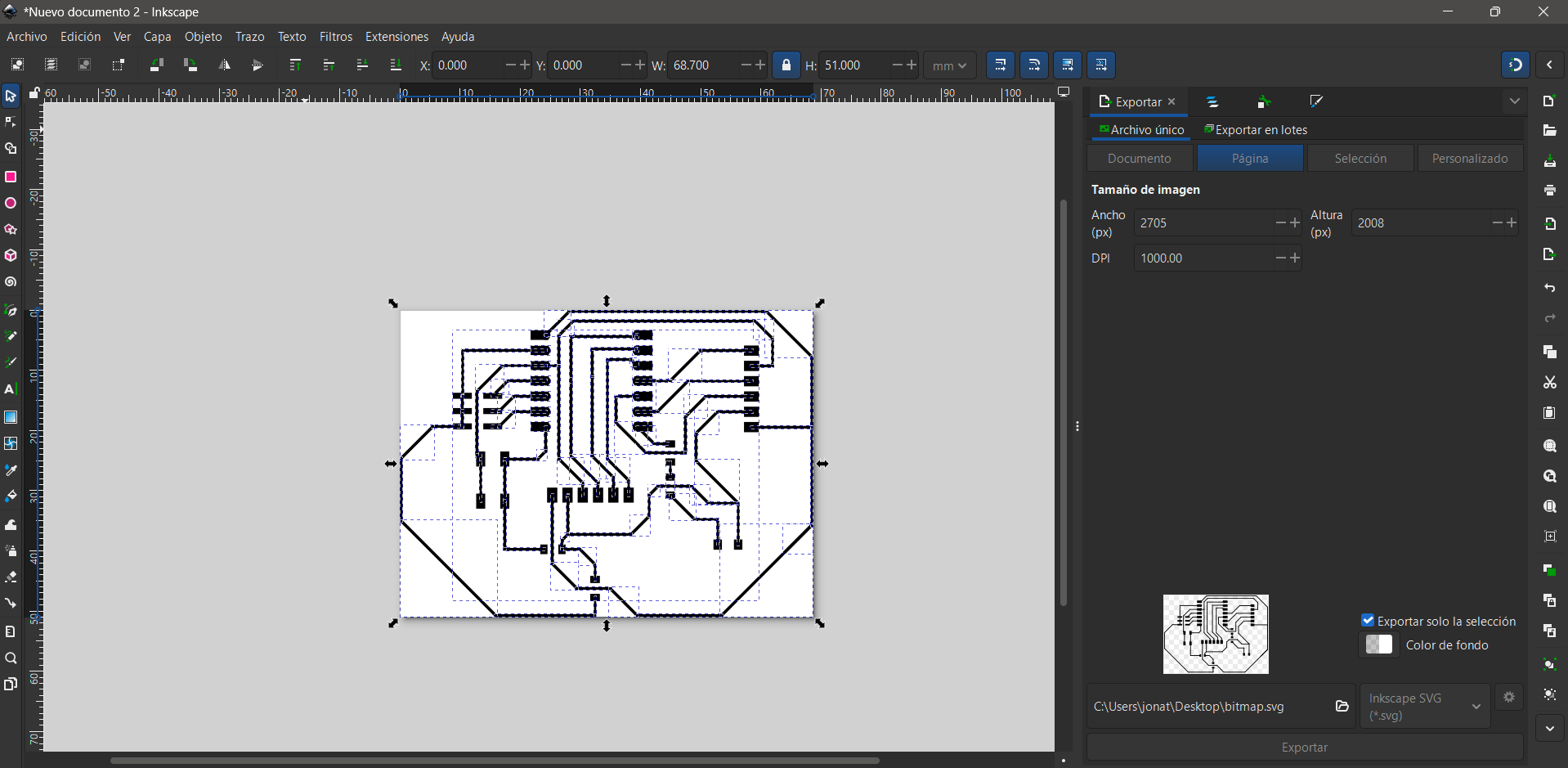Open the Extensiones menu
The height and width of the screenshot is (768, 1568).
click(x=396, y=37)
